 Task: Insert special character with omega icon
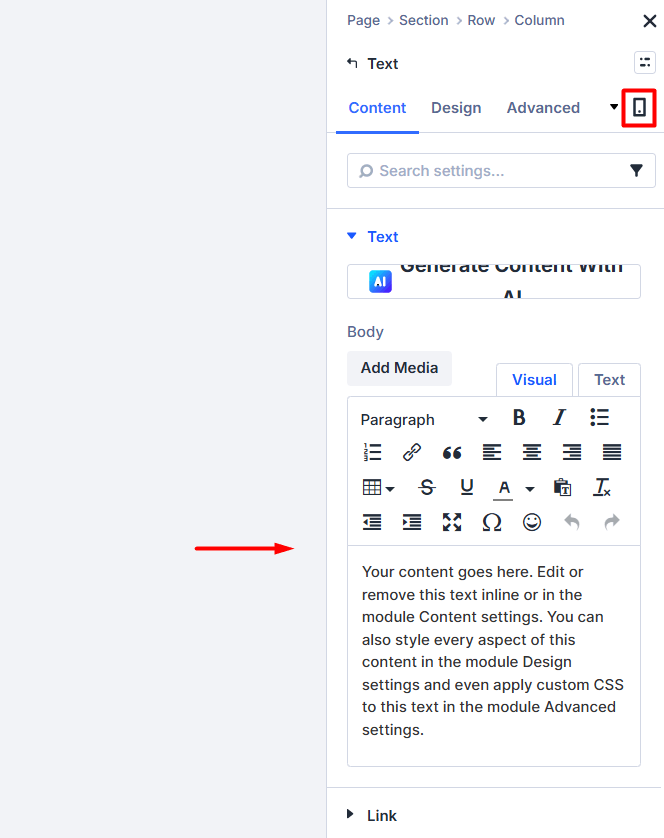[x=492, y=522]
